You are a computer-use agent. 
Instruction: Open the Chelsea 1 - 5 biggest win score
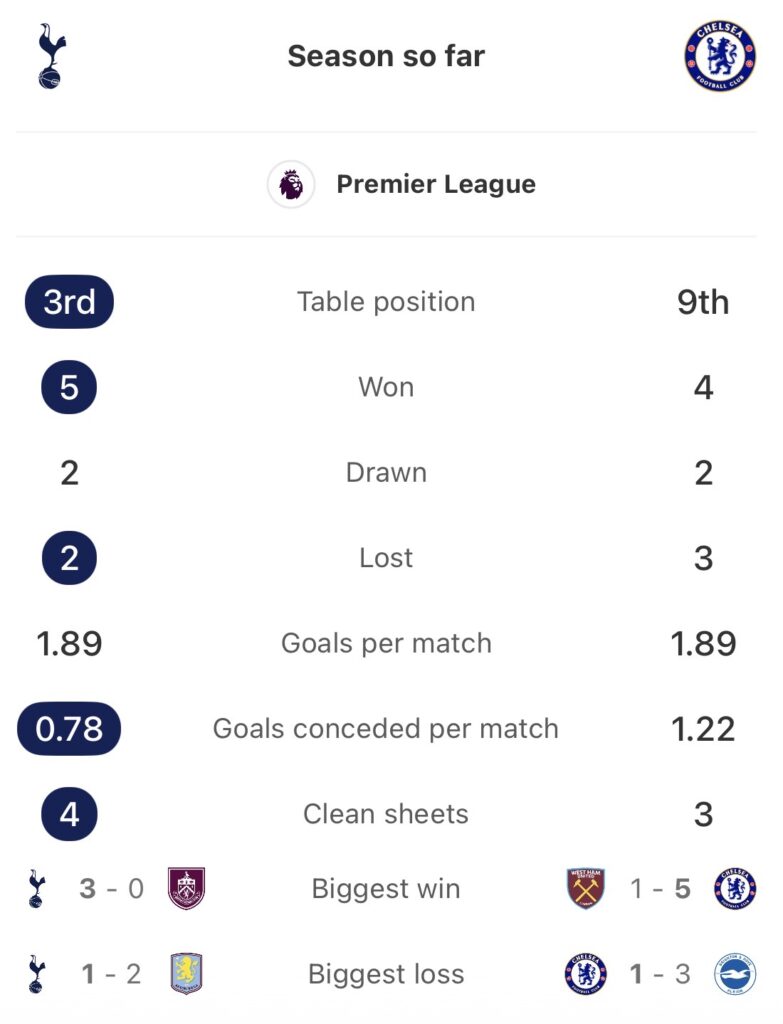(661, 889)
